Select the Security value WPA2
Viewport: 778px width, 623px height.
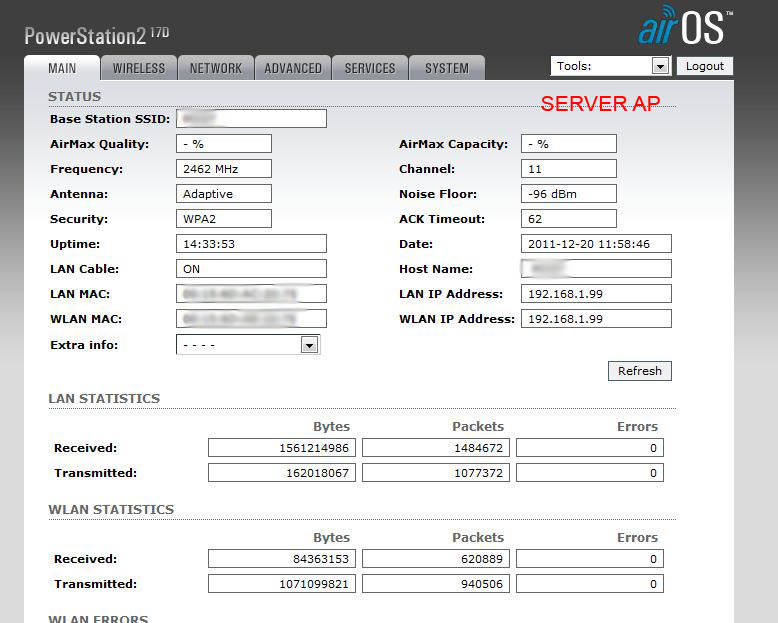point(224,219)
